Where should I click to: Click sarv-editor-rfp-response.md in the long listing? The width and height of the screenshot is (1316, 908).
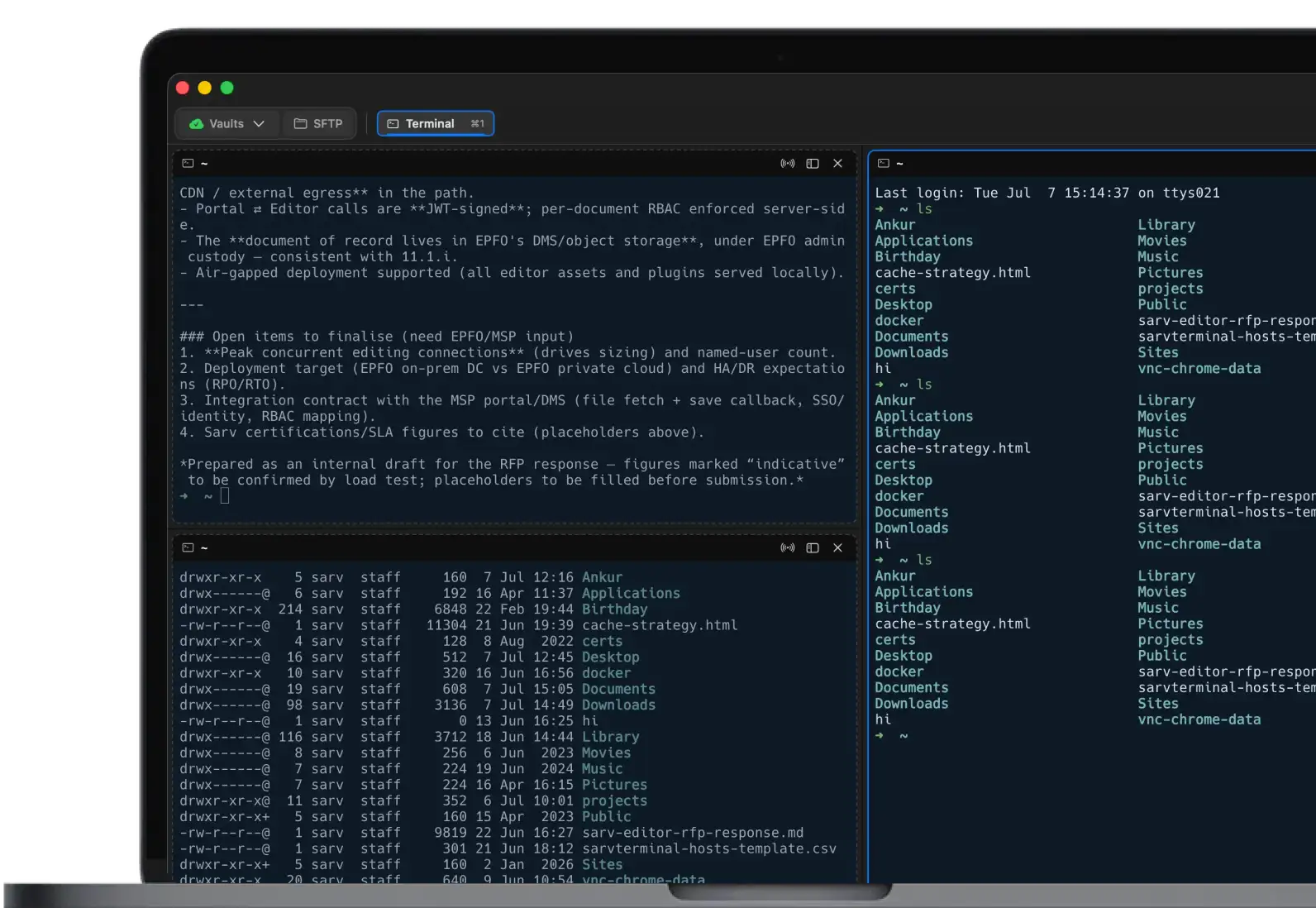[x=693, y=833]
